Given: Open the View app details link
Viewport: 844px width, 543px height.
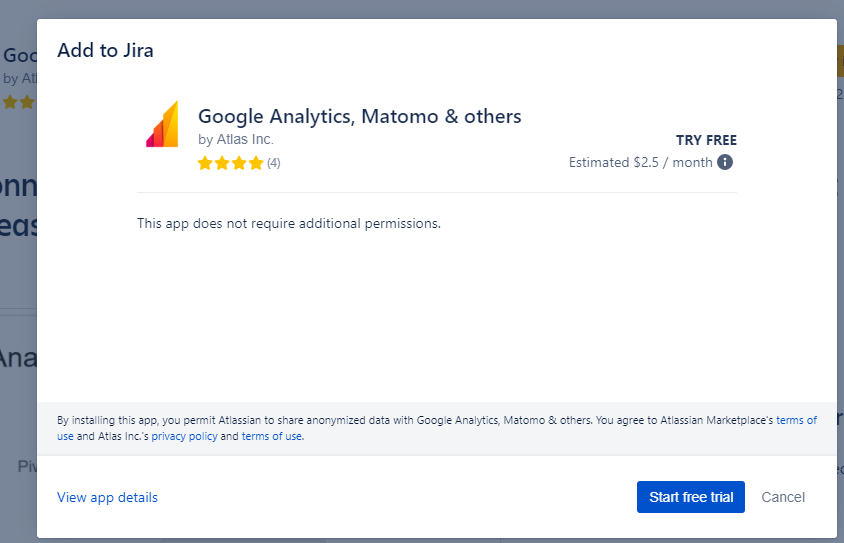Looking at the screenshot, I should pos(107,498).
